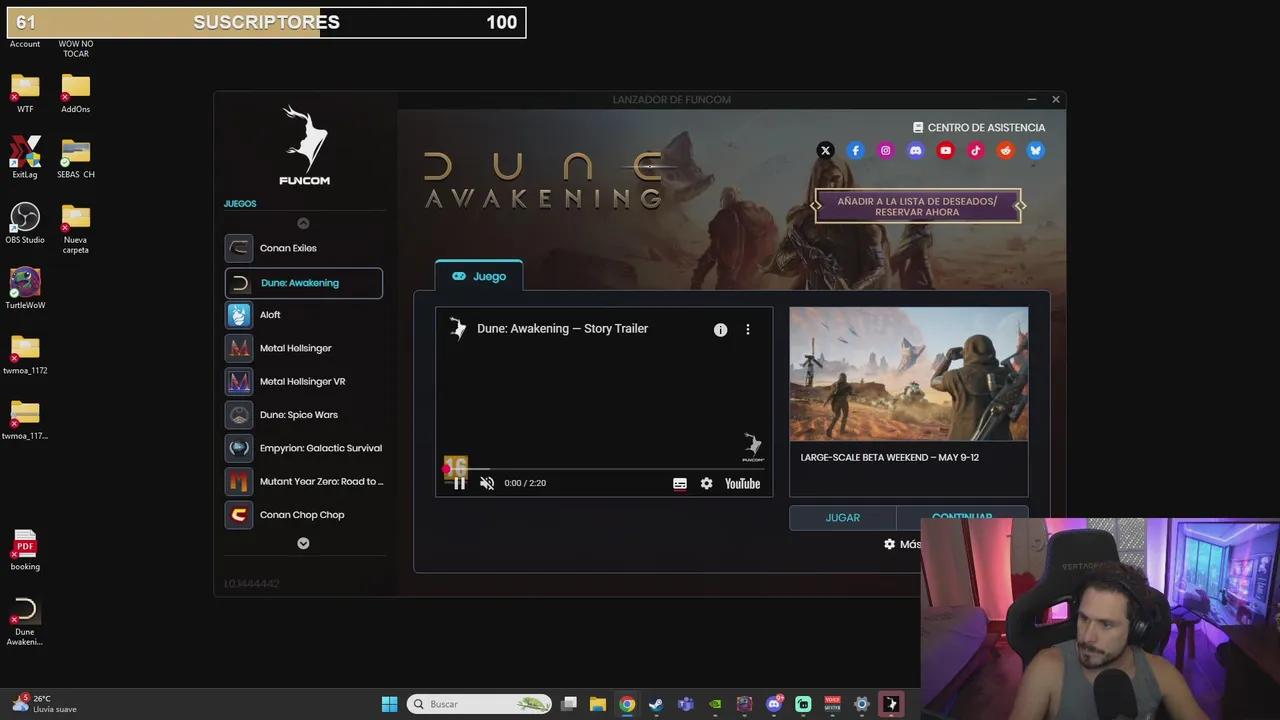The width and height of the screenshot is (1280, 720).
Task: Open the Discord social link icon
Action: coord(915,150)
